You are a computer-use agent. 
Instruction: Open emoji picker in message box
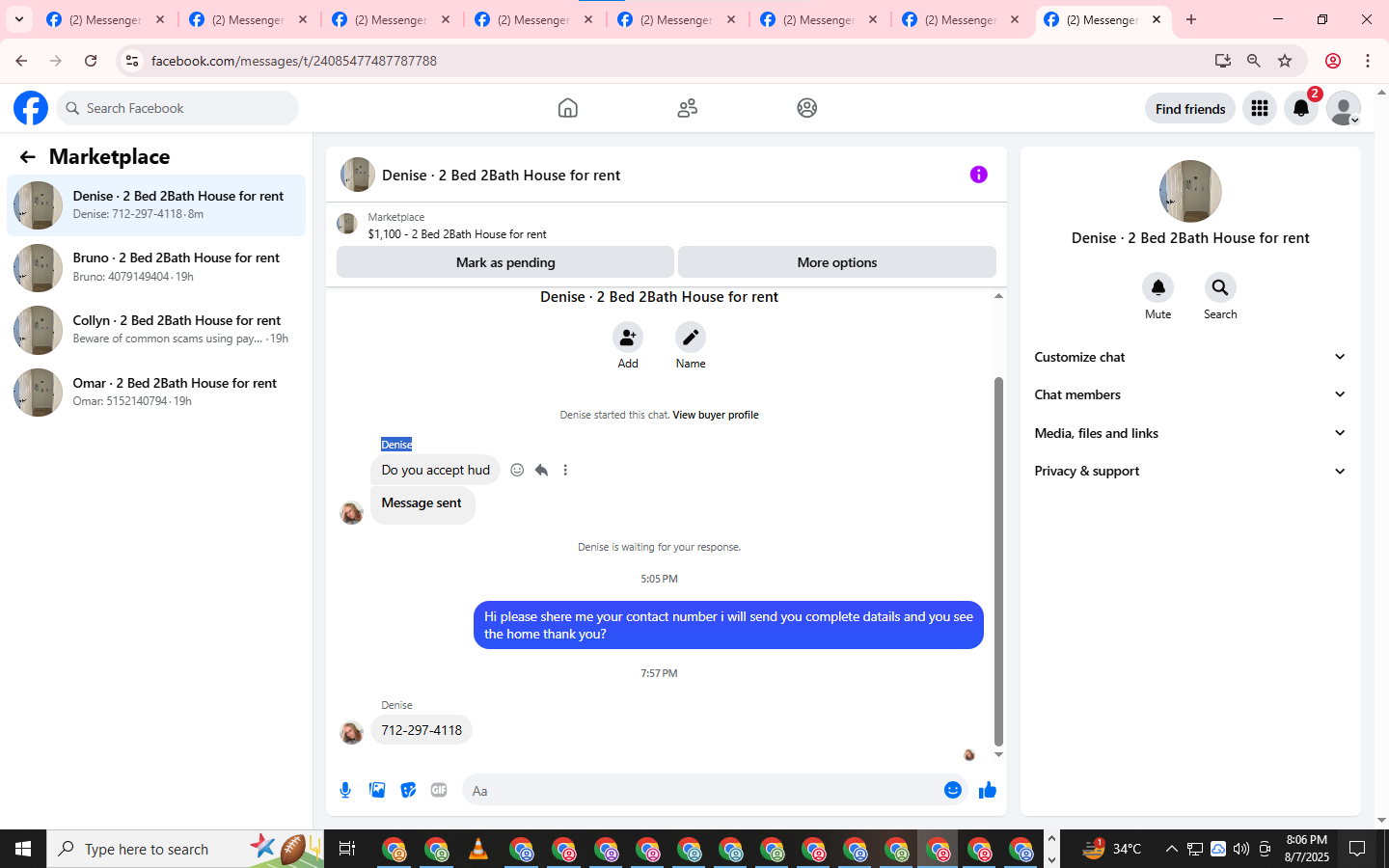[953, 790]
